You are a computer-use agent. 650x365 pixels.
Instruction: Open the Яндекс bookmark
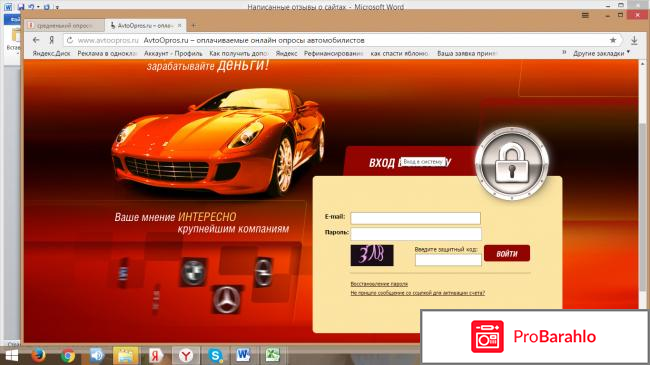point(286,54)
